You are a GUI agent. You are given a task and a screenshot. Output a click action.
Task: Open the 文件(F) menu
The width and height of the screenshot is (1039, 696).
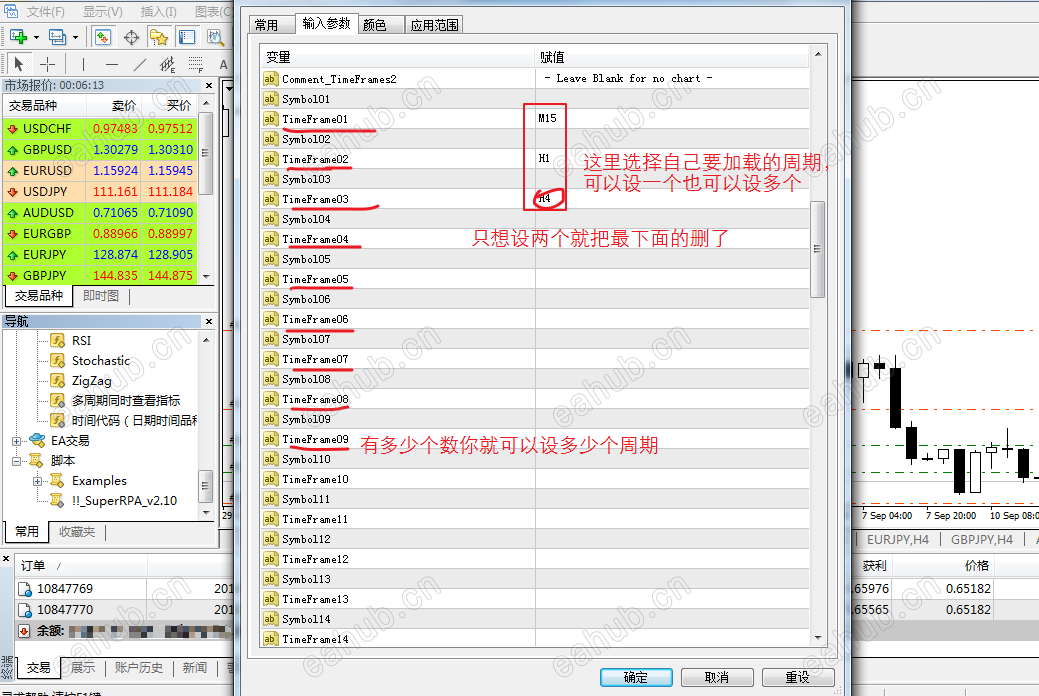point(46,11)
